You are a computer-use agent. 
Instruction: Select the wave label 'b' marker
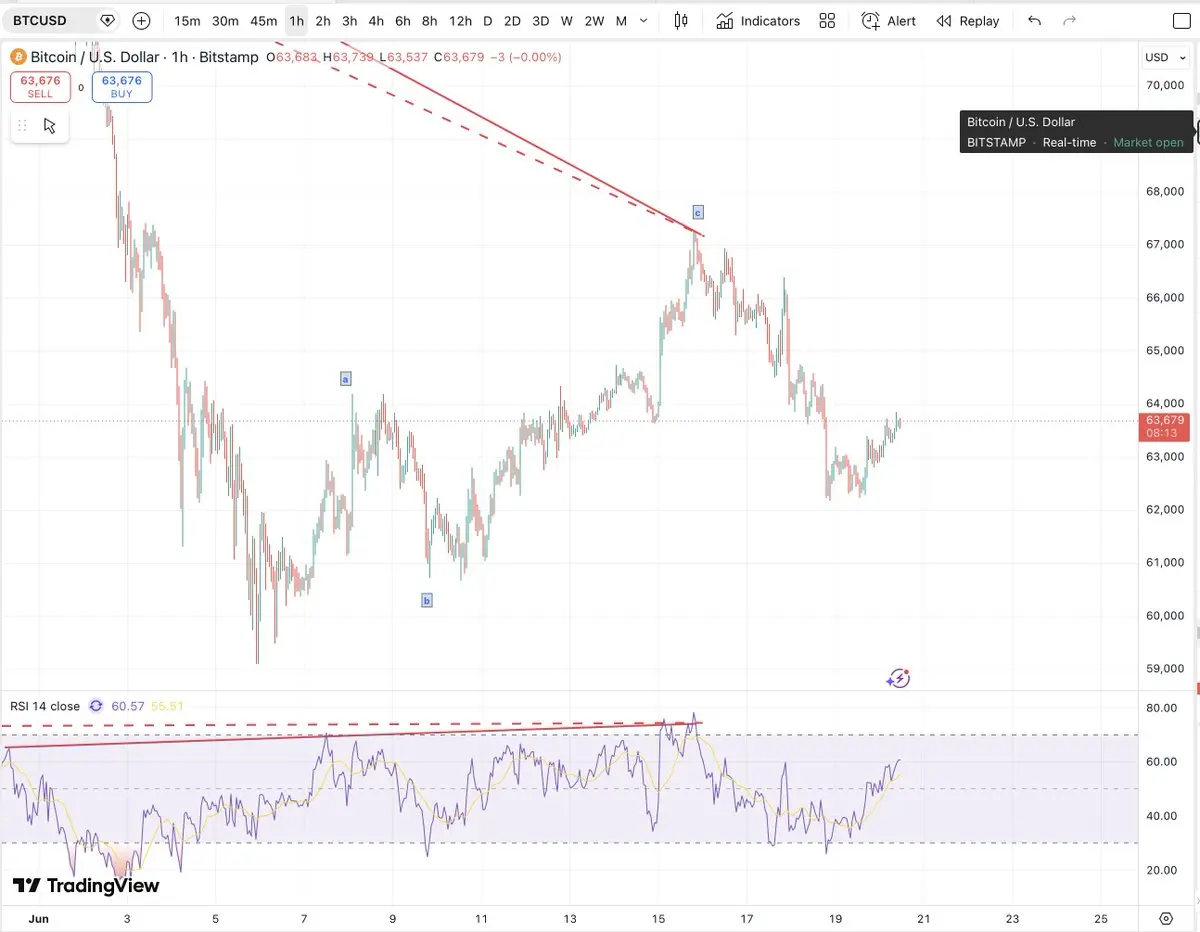427,601
